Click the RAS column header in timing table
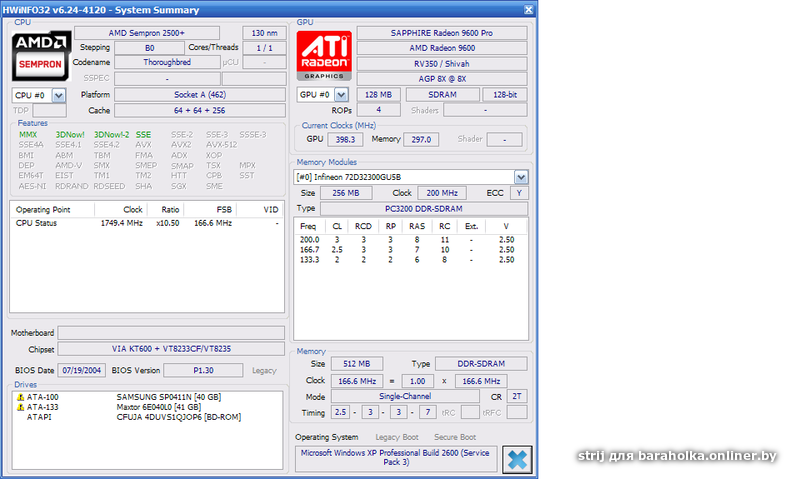Viewport: 800px width, 479px height. [x=417, y=226]
